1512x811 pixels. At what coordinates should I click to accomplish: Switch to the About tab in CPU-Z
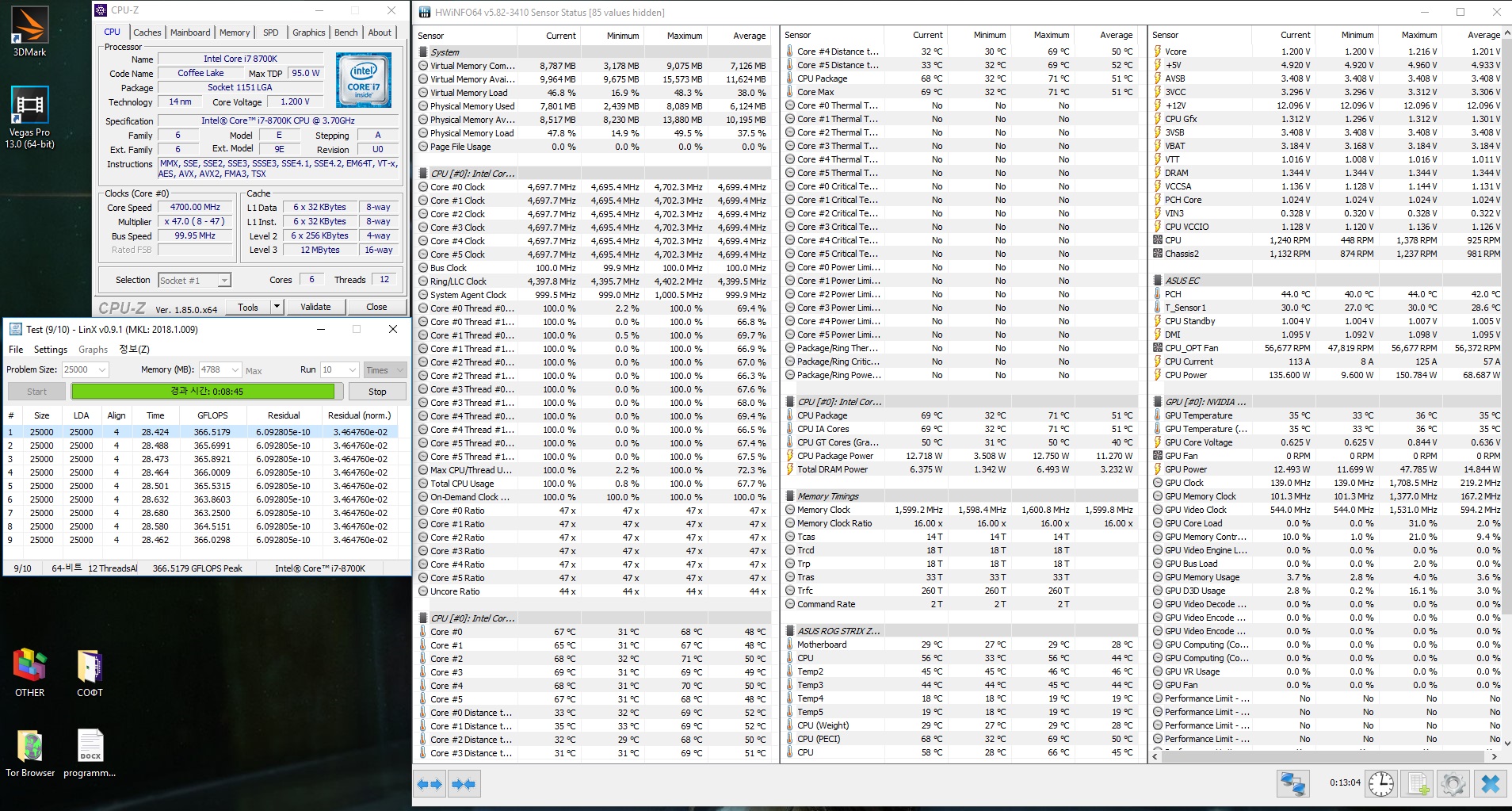pos(380,33)
